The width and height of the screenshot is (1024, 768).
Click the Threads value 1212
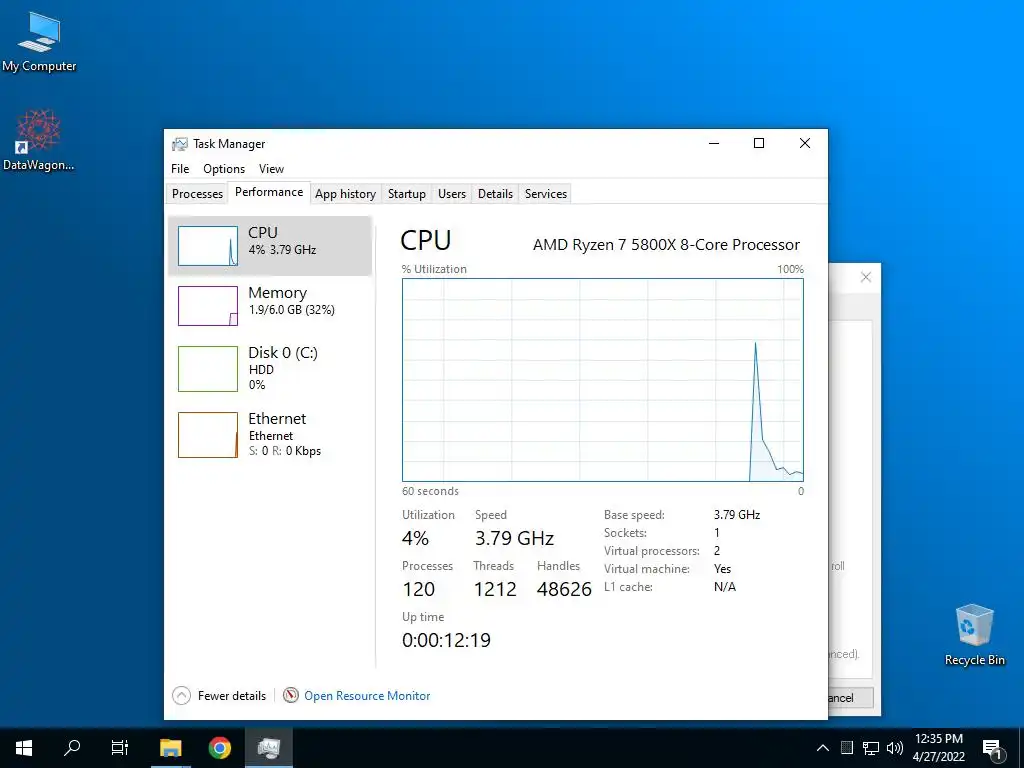coord(495,589)
